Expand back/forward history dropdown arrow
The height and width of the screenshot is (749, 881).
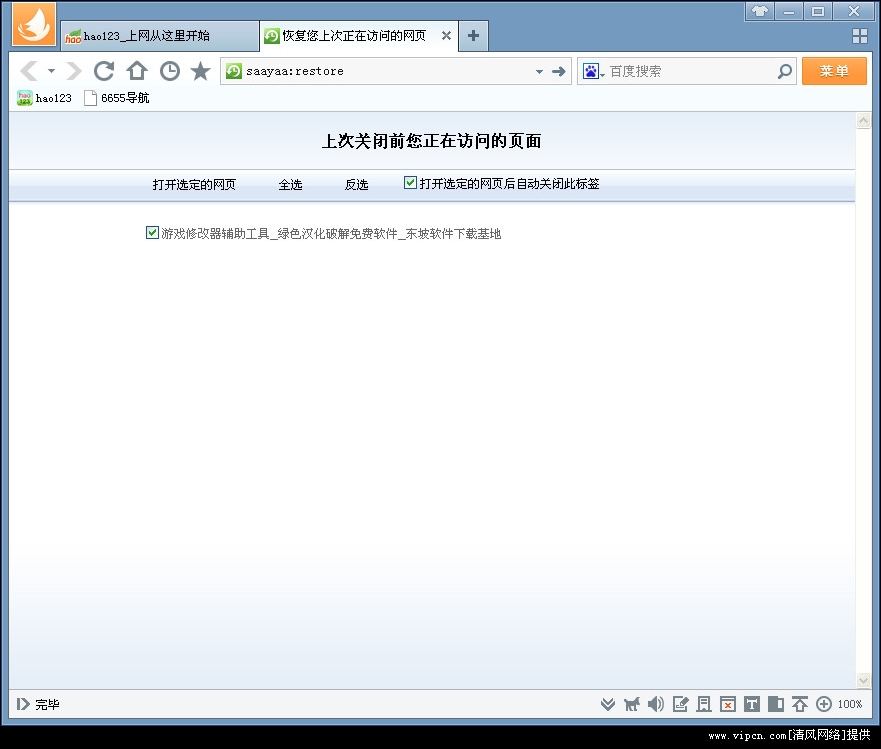pyautogui.click(x=51, y=72)
